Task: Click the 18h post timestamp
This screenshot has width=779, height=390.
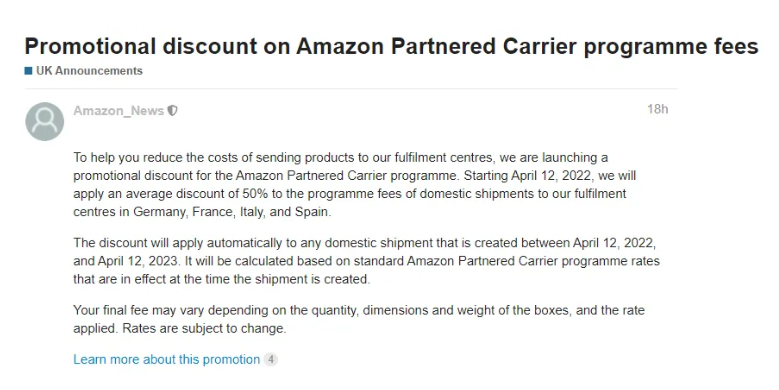Action: (657, 109)
